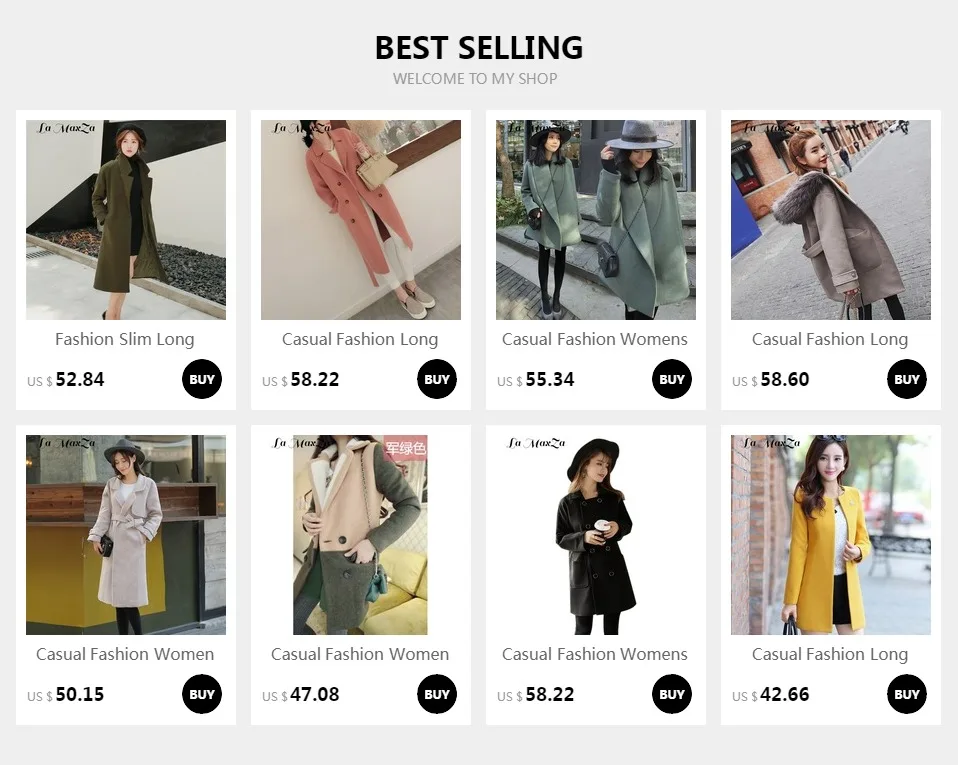Select the US $42.66 price text

[770, 695]
